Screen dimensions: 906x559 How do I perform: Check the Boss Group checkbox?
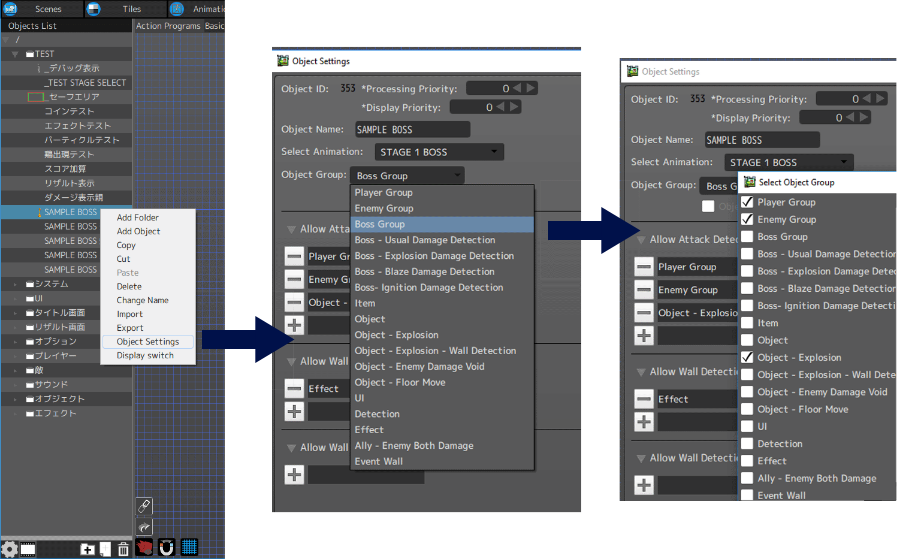[747, 237]
